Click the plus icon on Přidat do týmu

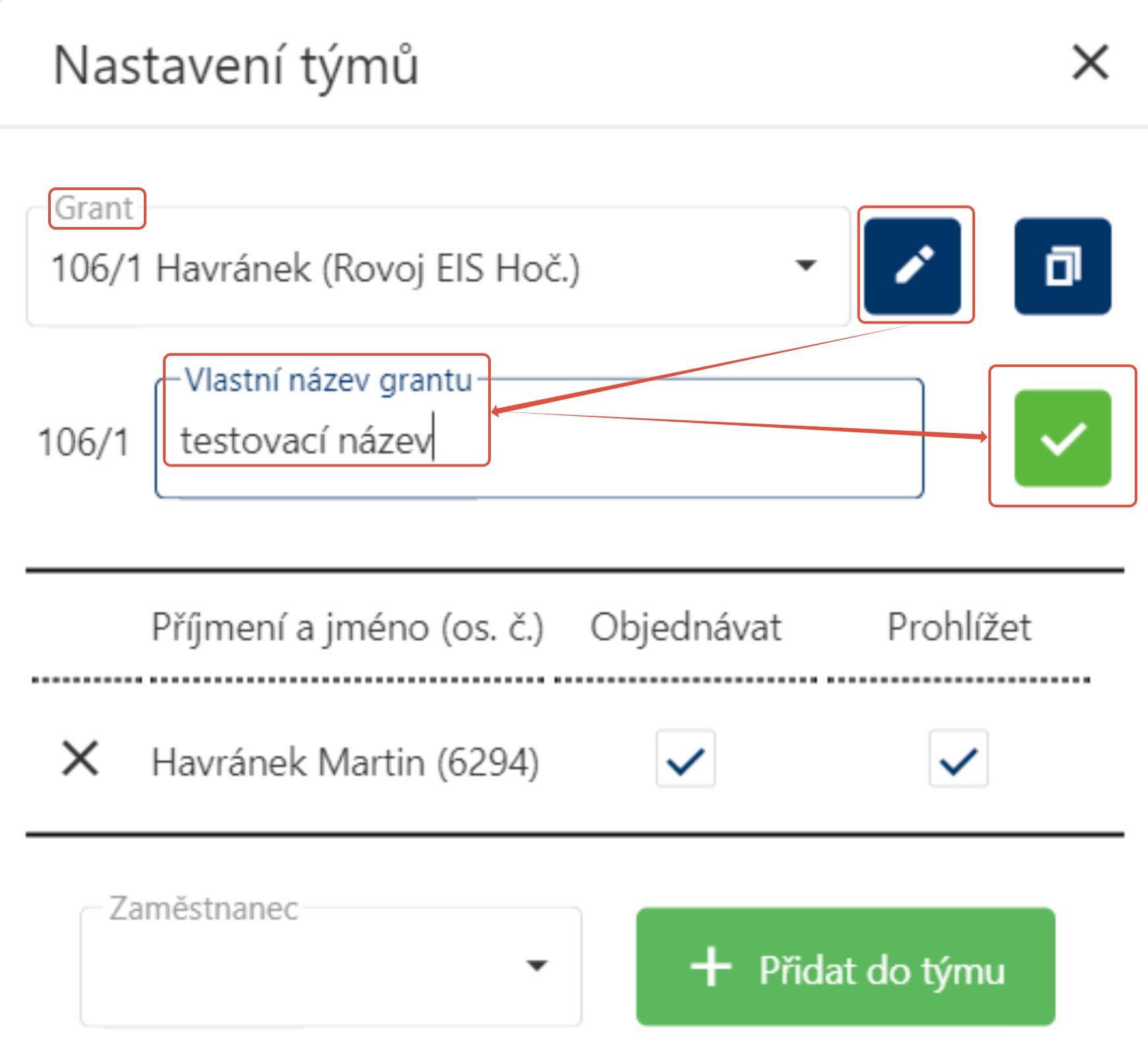pyautogui.click(x=711, y=967)
